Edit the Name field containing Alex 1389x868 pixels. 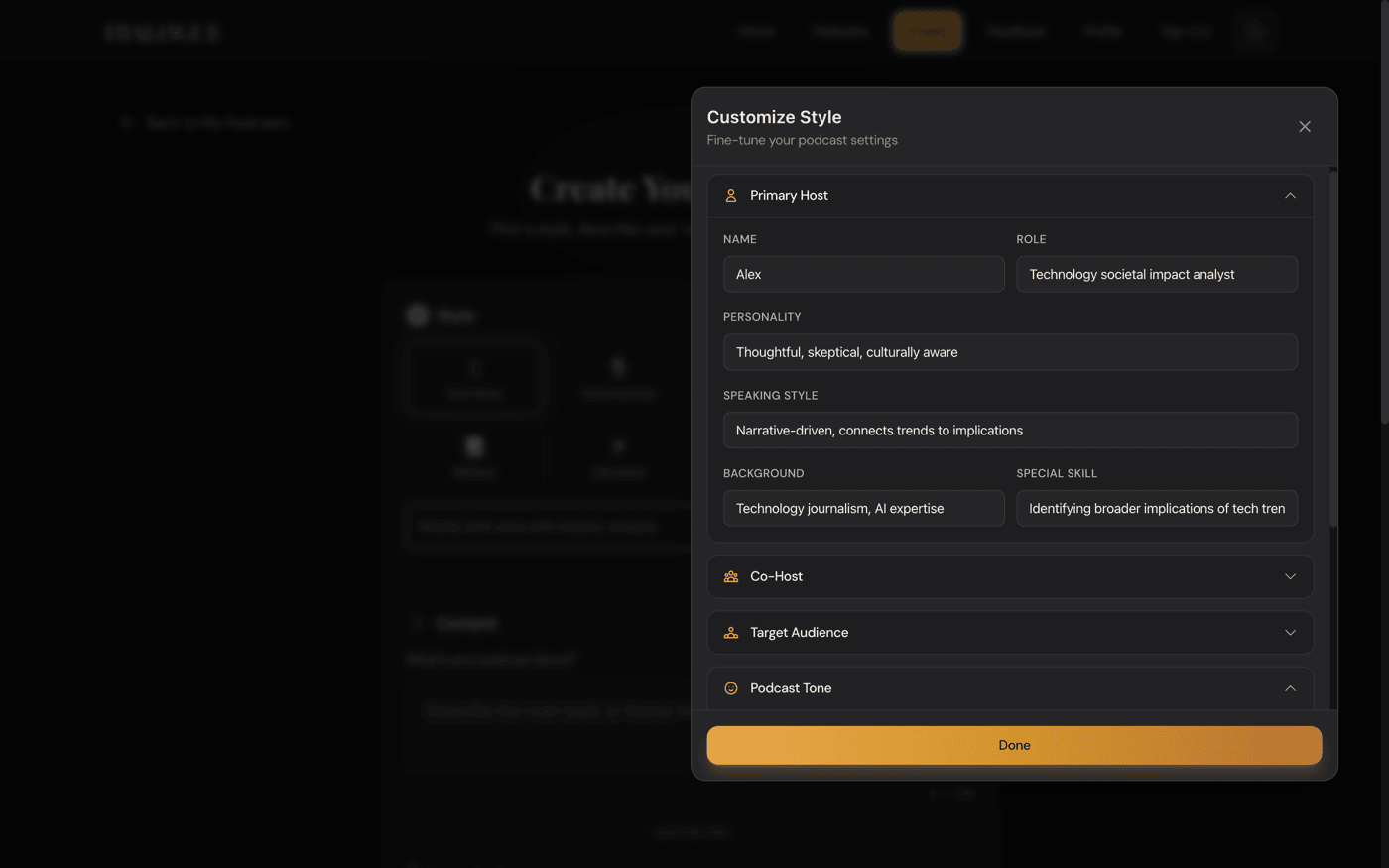(863, 275)
